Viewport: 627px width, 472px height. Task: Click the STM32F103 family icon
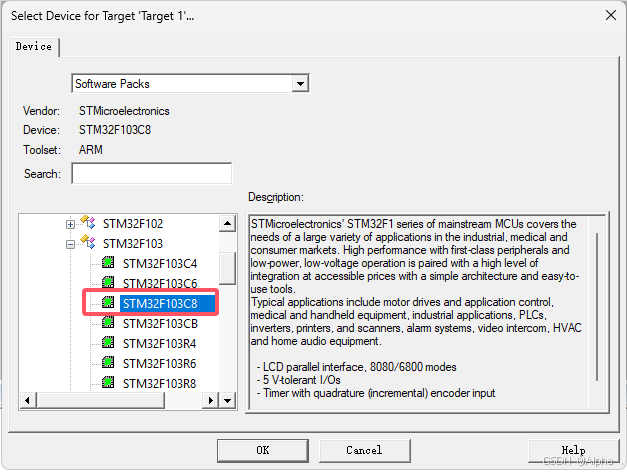pyautogui.click(x=88, y=242)
